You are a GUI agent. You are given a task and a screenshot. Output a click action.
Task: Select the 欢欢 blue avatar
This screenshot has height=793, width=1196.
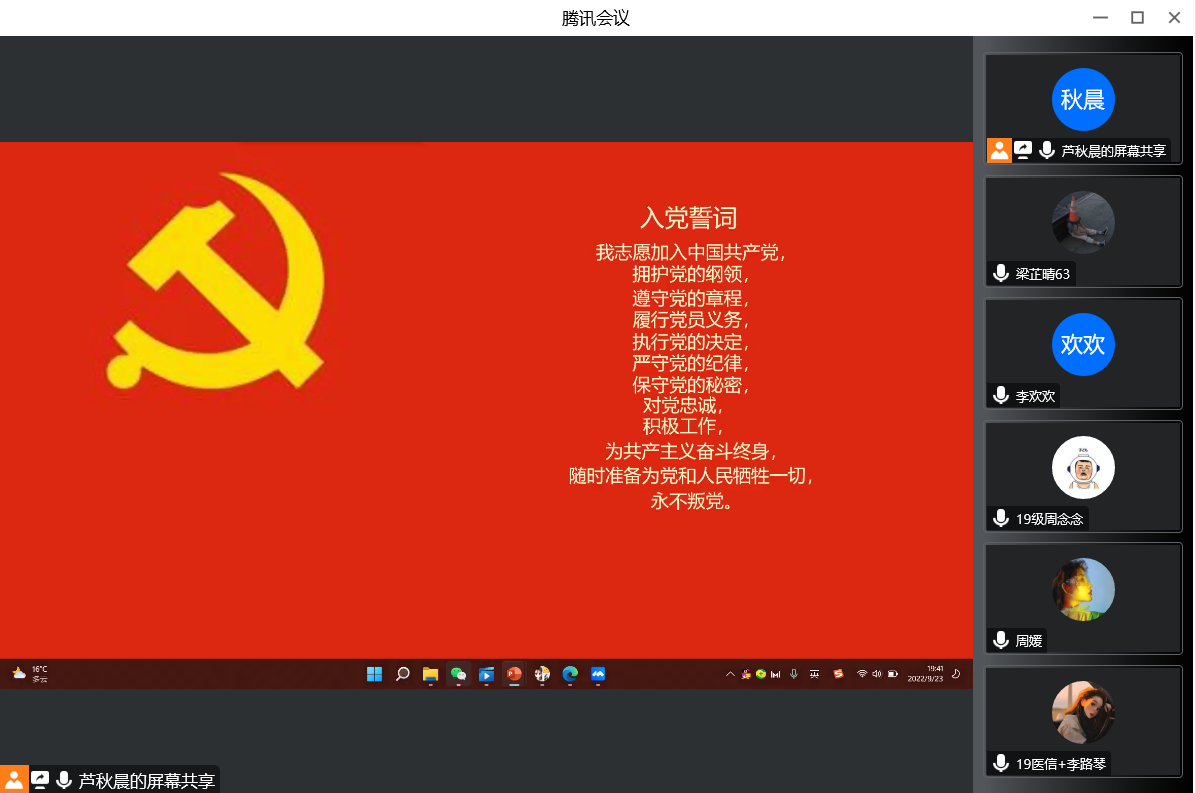(1083, 345)
